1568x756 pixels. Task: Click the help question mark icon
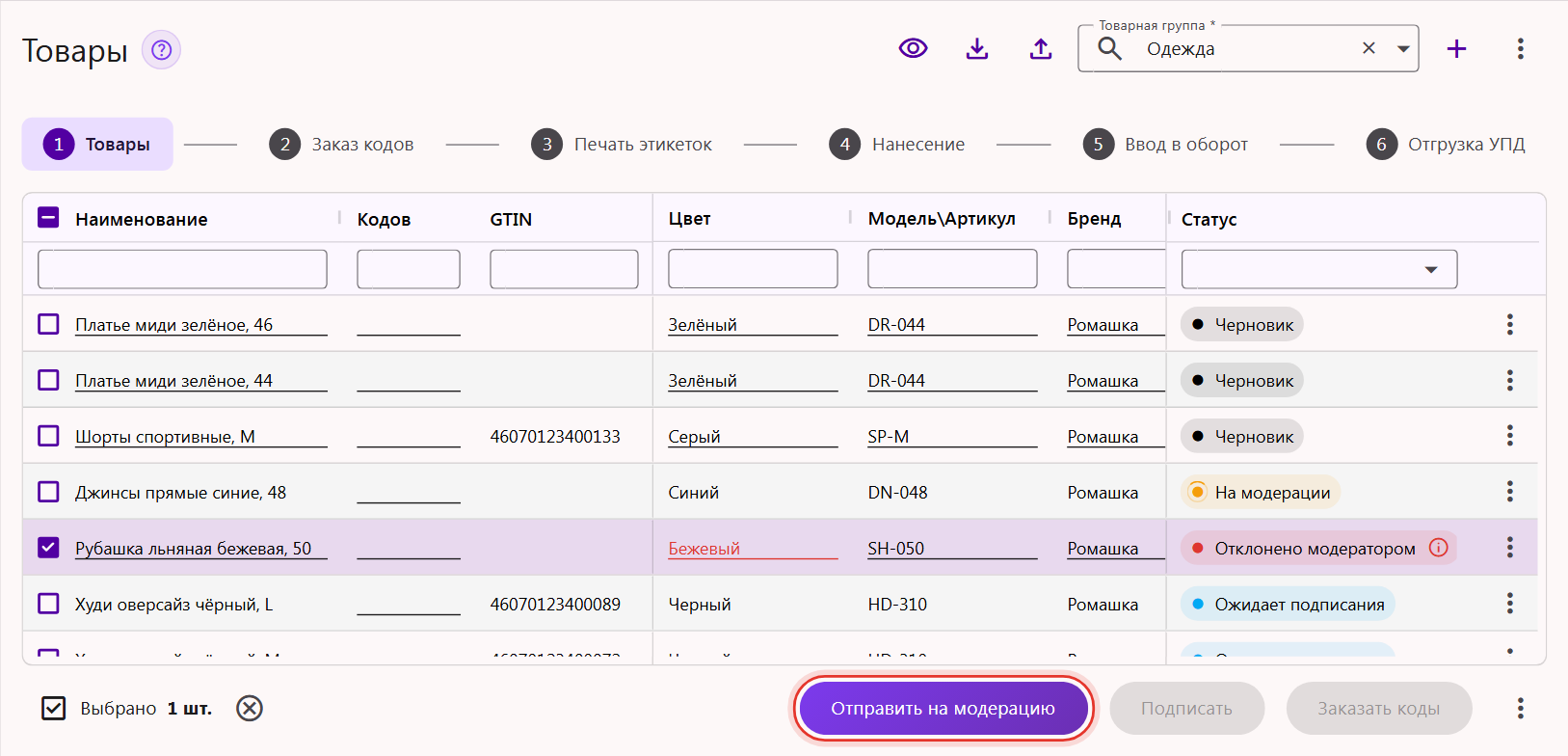click(x=161, y=49)
